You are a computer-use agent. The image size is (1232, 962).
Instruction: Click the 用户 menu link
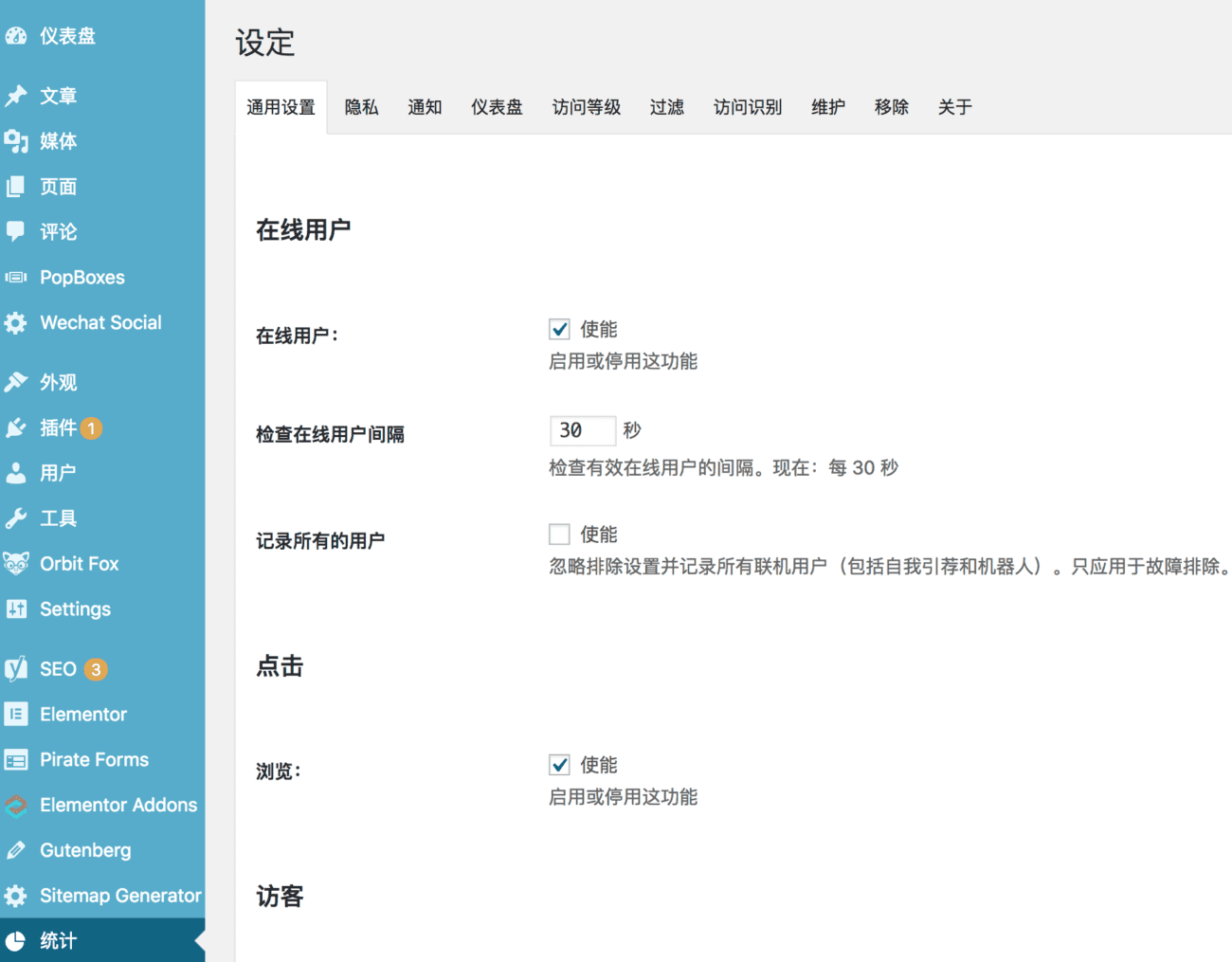[x=57, y=473]
